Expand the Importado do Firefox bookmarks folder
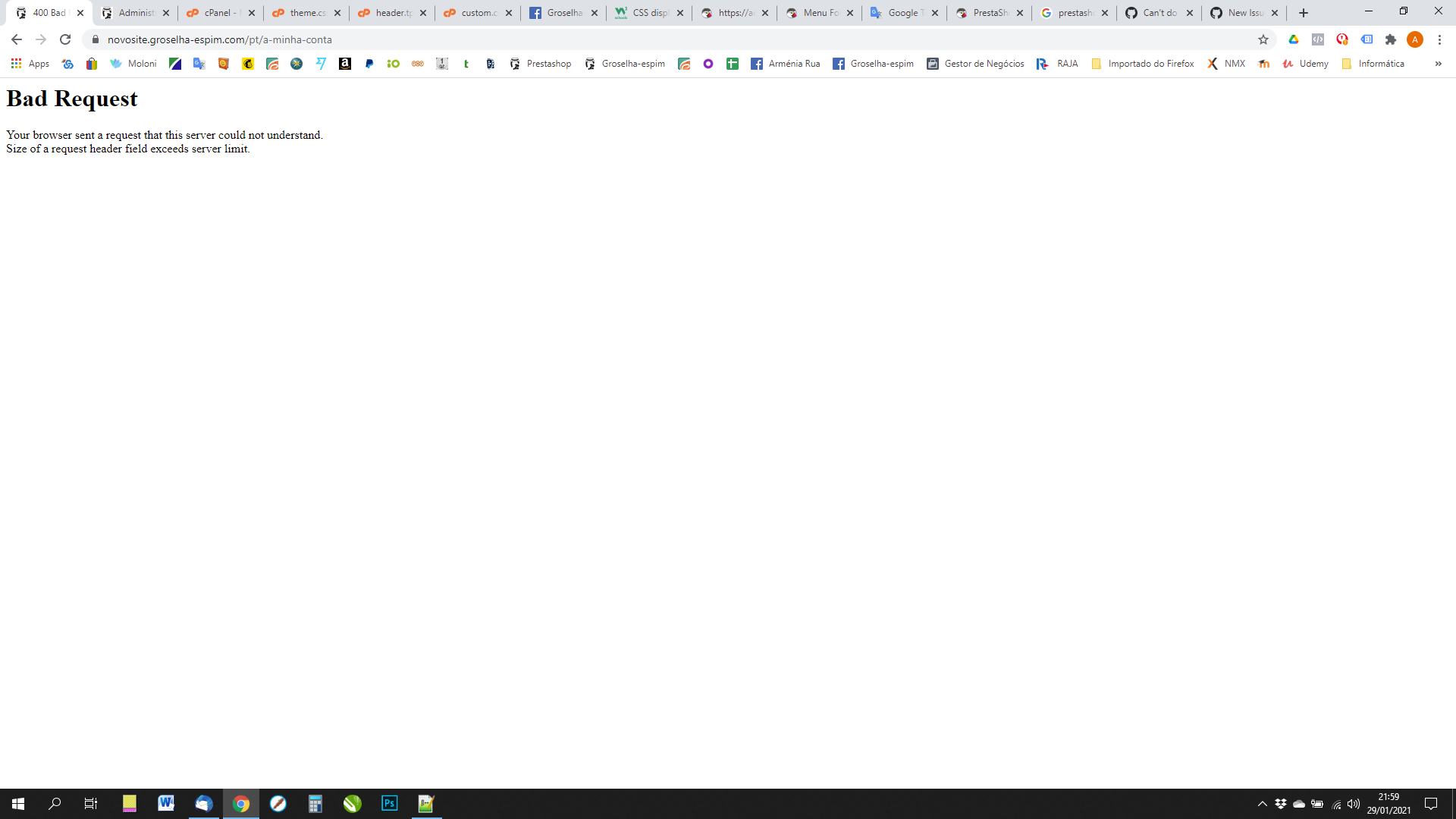The width and height of the screenshot is (1456, 819). [1142, 64]
